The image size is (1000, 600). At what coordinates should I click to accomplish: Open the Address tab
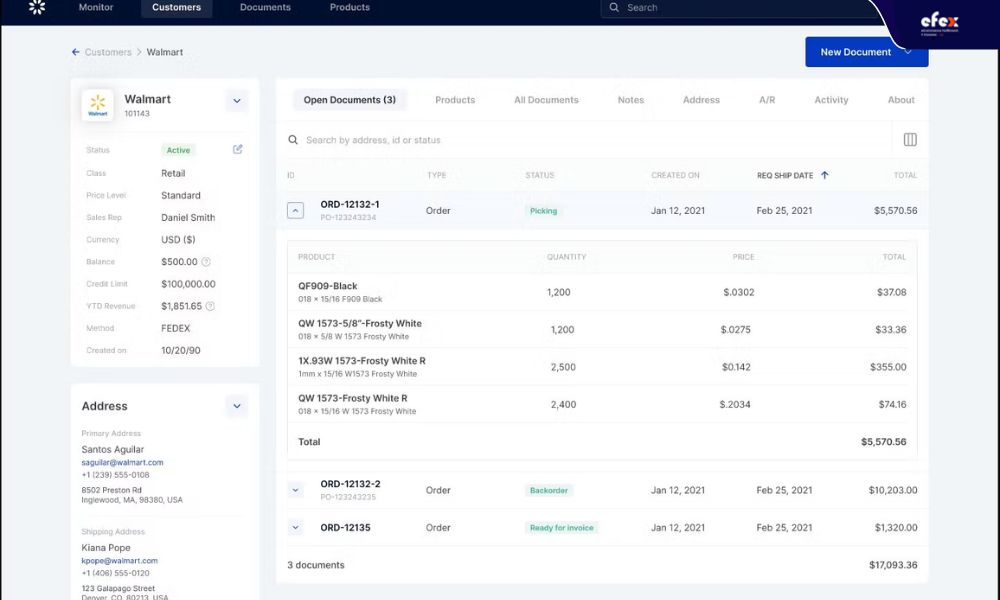click(701, 100)
